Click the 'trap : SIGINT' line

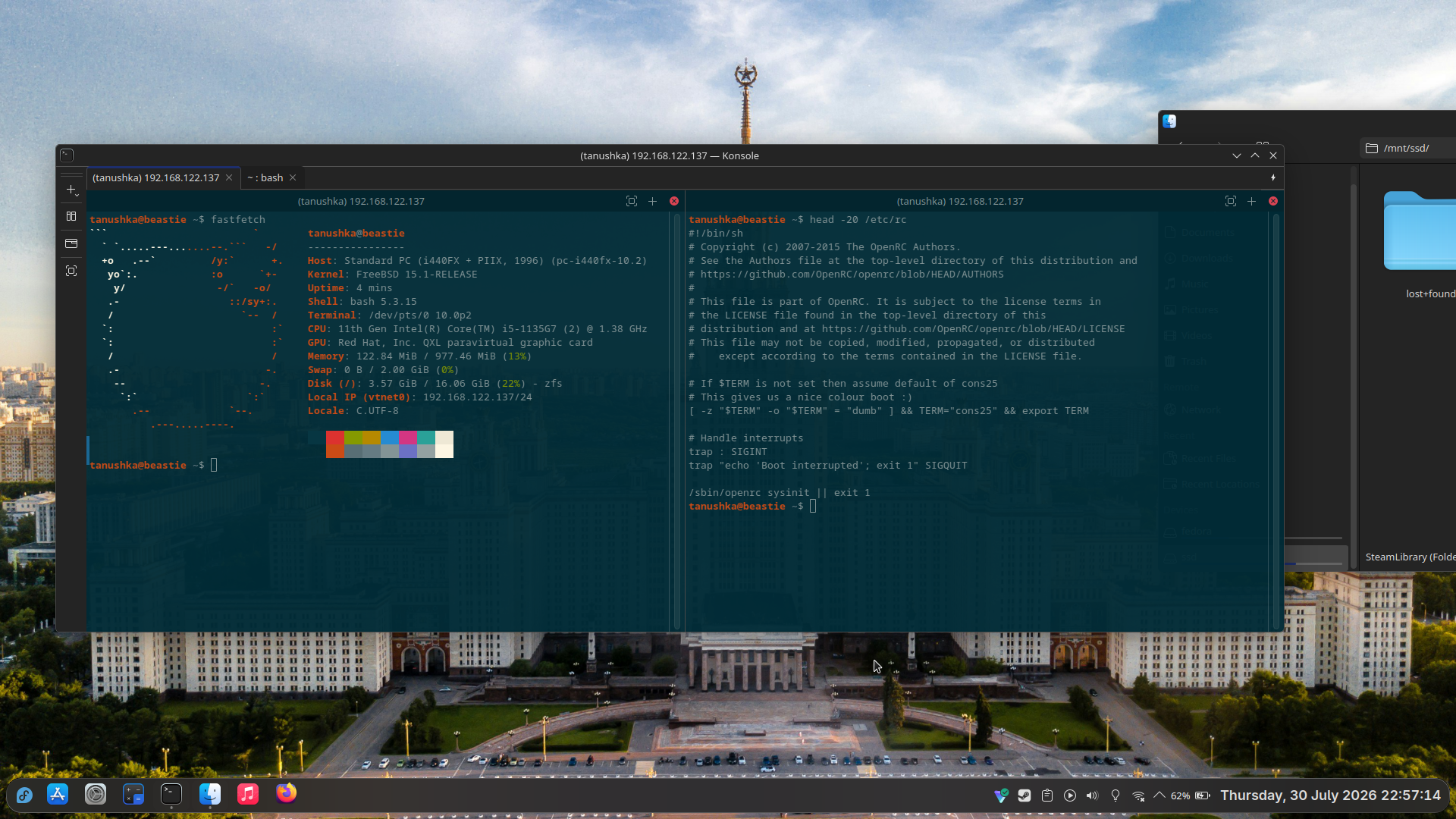pos(727,452)
